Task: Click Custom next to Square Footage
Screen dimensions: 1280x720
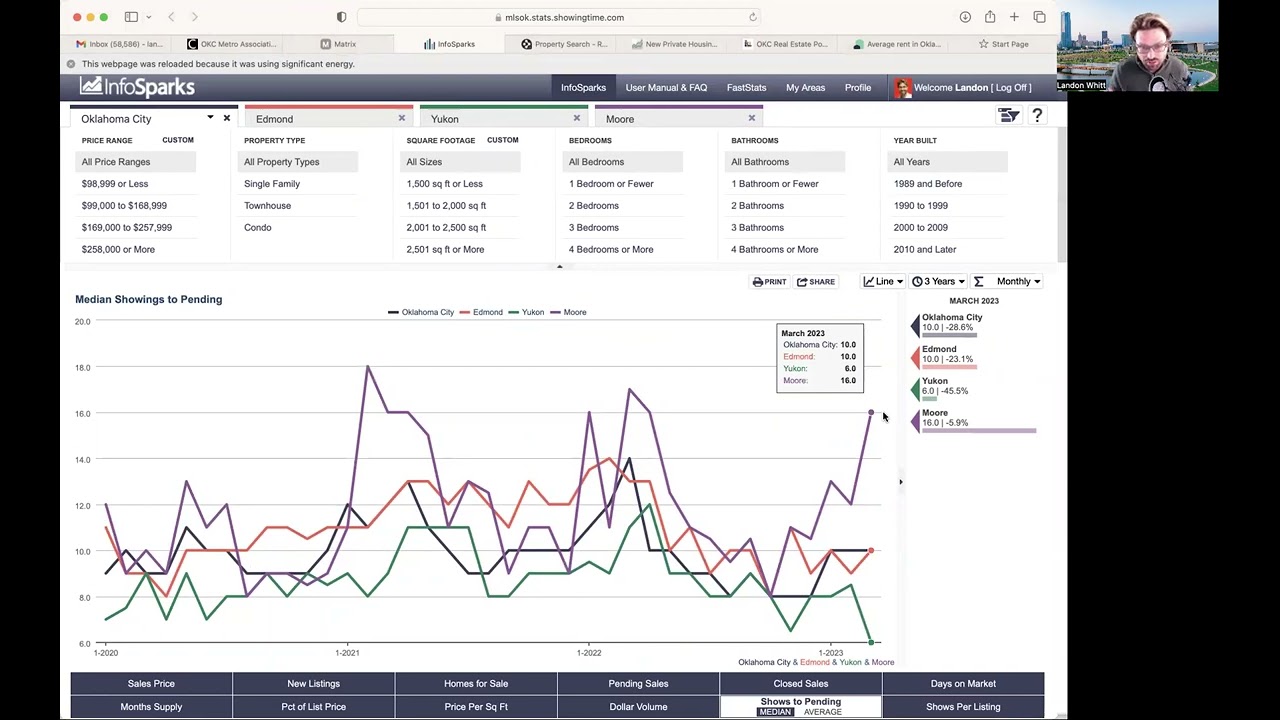Action: 503,140
